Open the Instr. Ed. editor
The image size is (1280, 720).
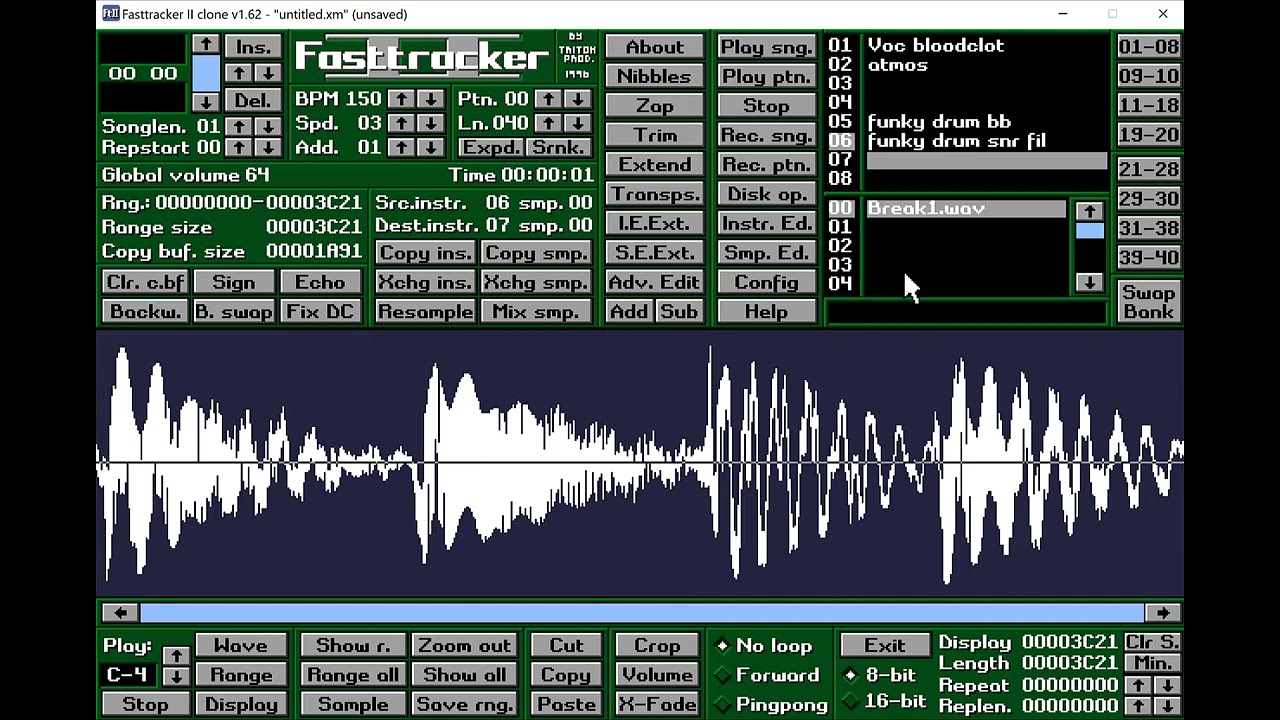pos(766,223)
